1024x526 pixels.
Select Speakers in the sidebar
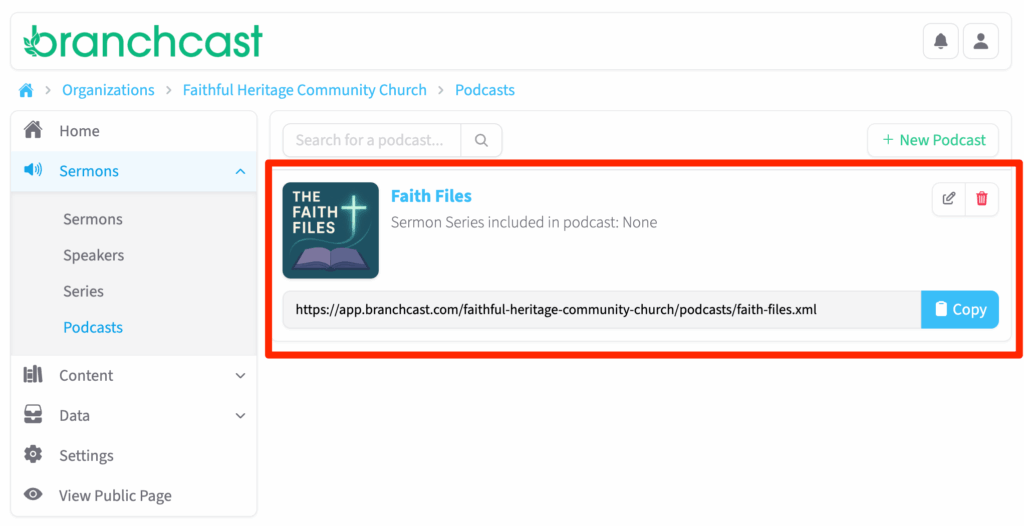point(93,255)
